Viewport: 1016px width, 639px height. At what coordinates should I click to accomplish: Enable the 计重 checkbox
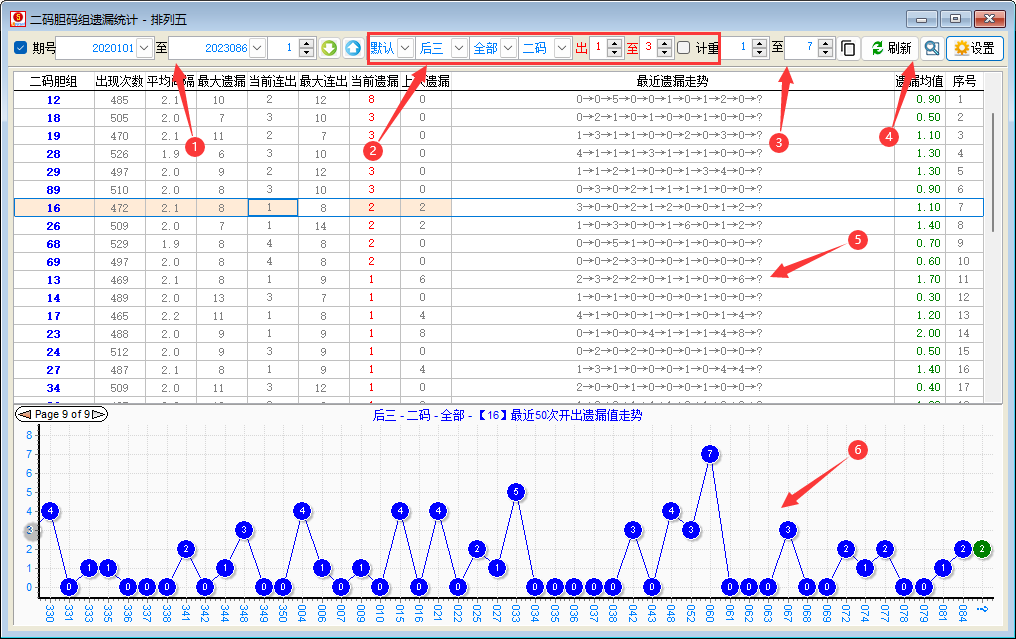[683, 48]
